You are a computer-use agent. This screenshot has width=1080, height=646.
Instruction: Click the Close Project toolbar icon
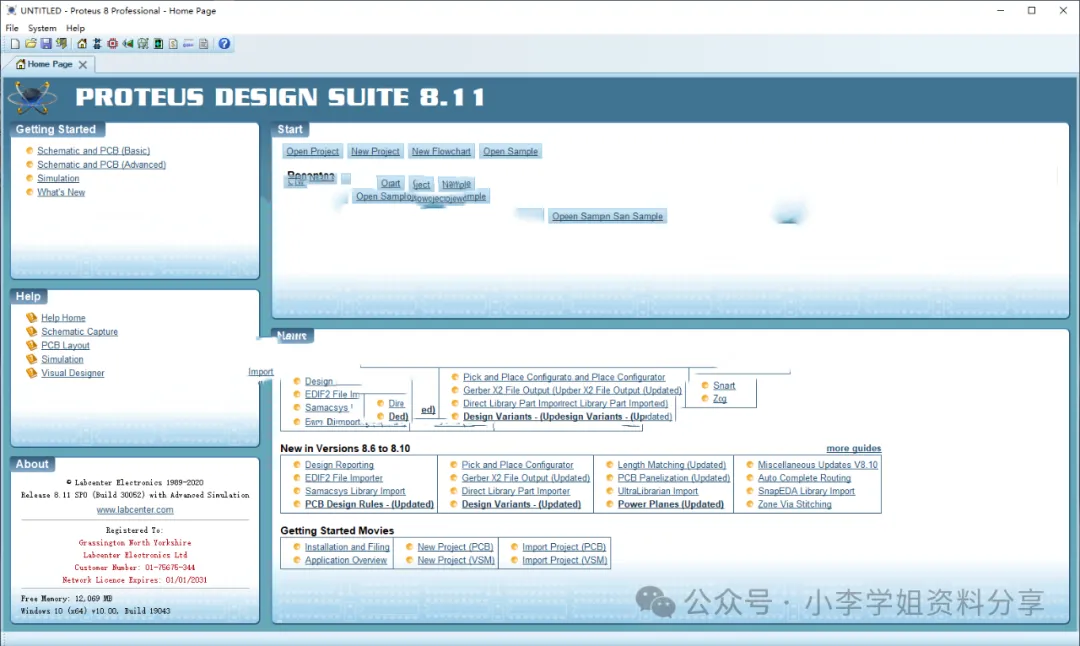(x=61, y=43)
